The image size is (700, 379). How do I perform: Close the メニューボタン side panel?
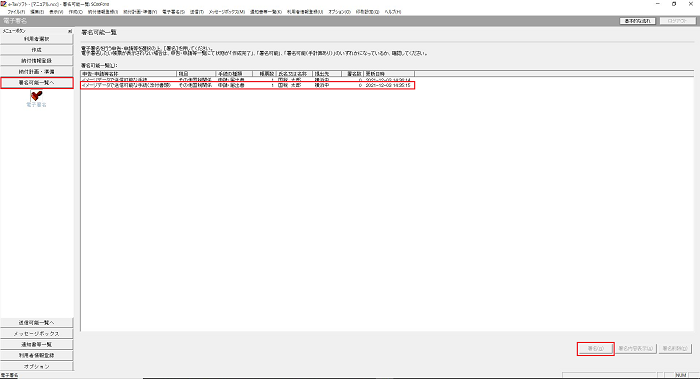pos(70,31)
